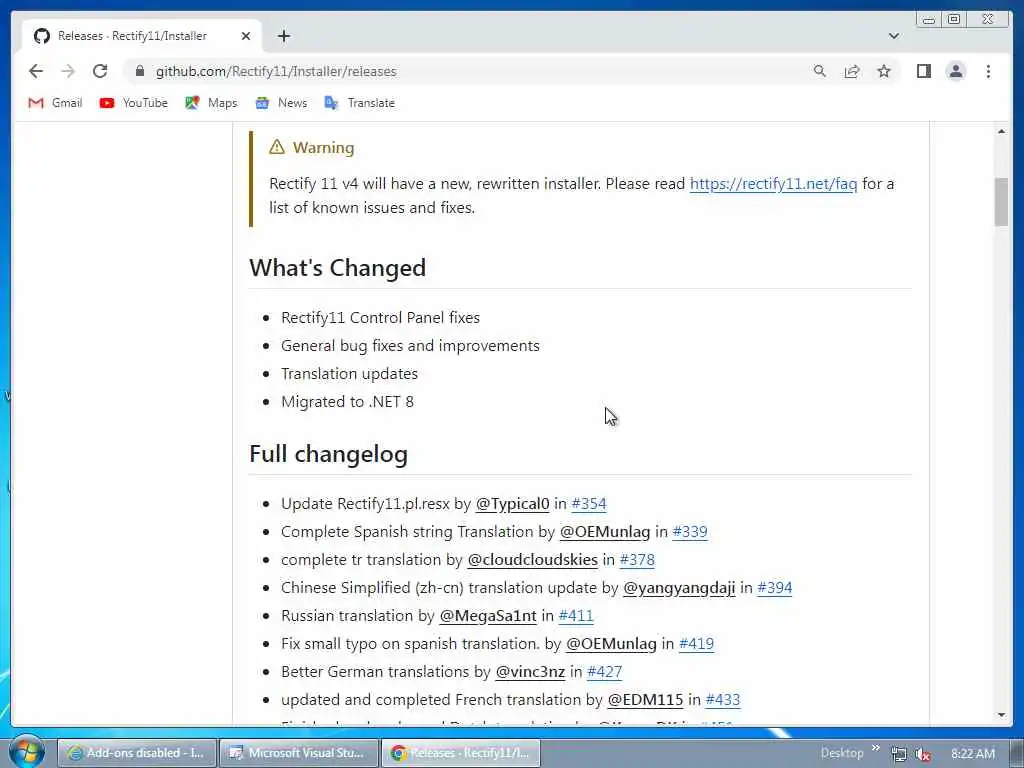Switch to the Add-ons disabled taskbar window
This screenshot has width=1024, height=768.
138,753
